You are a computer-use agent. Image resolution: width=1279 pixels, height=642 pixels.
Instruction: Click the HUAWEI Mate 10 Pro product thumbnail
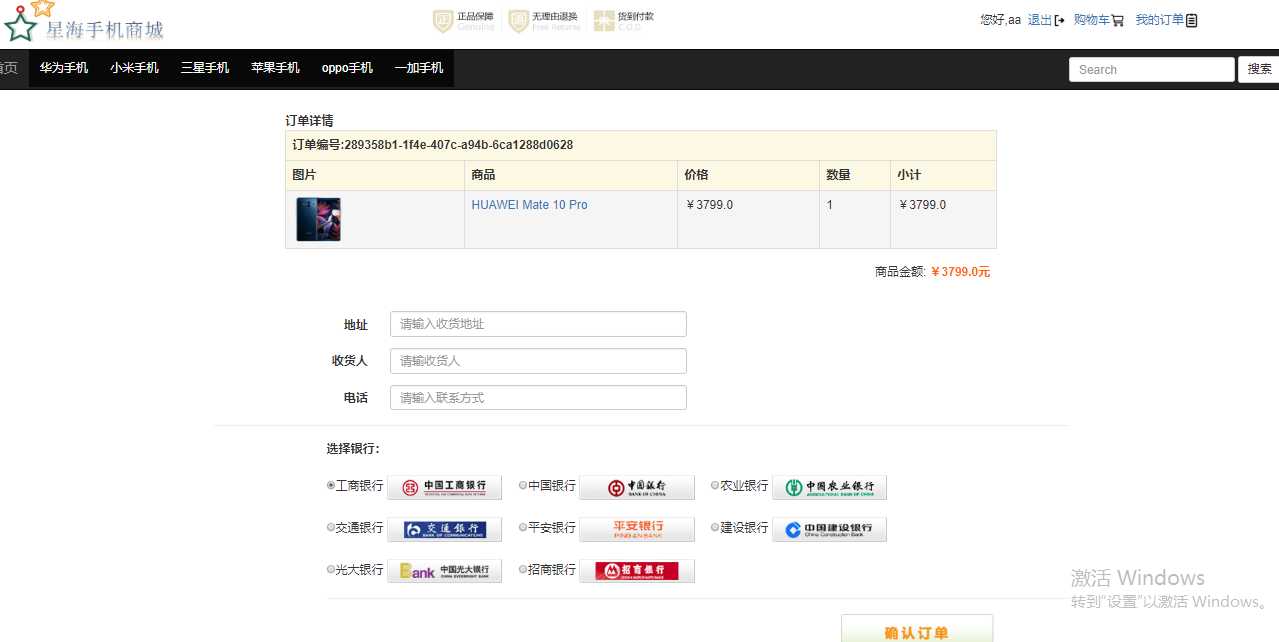pos(318,219)
